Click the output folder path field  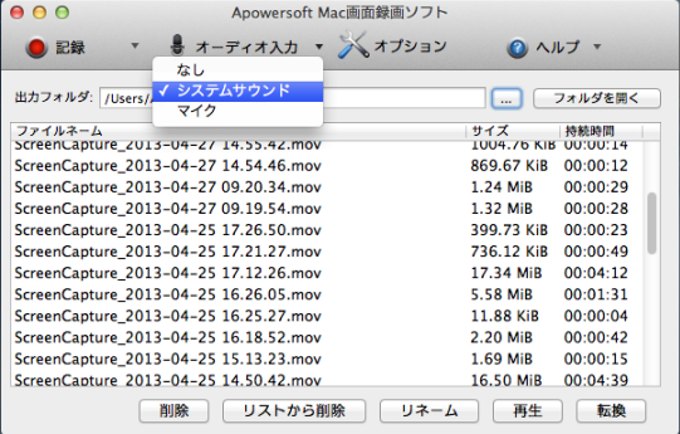pyautogui.click(x=292, y=98)
